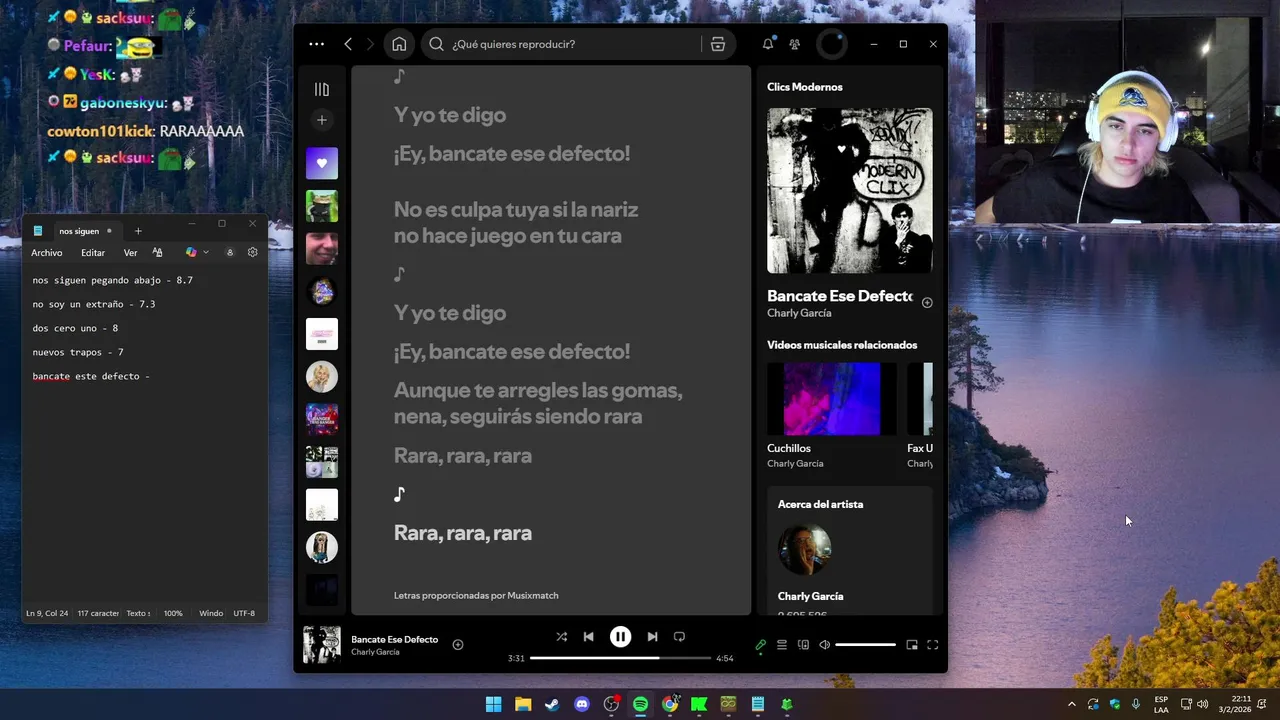The width and height of the screenshot is (1280, 720).
Task: Open the Archivo menu in Notepad
Action: 47,253
